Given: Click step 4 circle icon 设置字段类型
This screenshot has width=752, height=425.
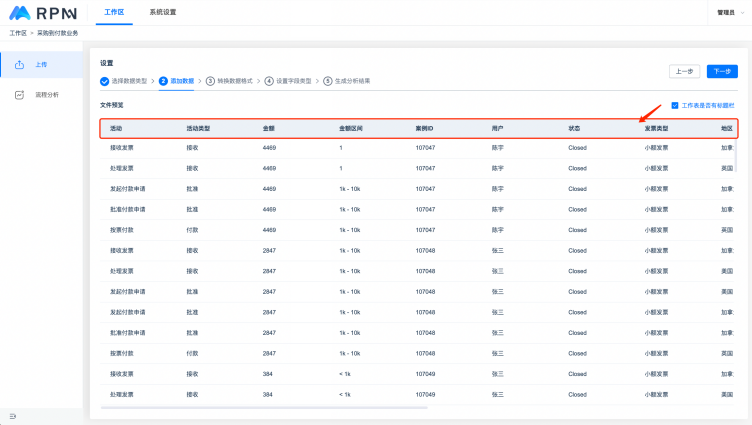Looking at the screenshot, I should [x=269, y=81].
